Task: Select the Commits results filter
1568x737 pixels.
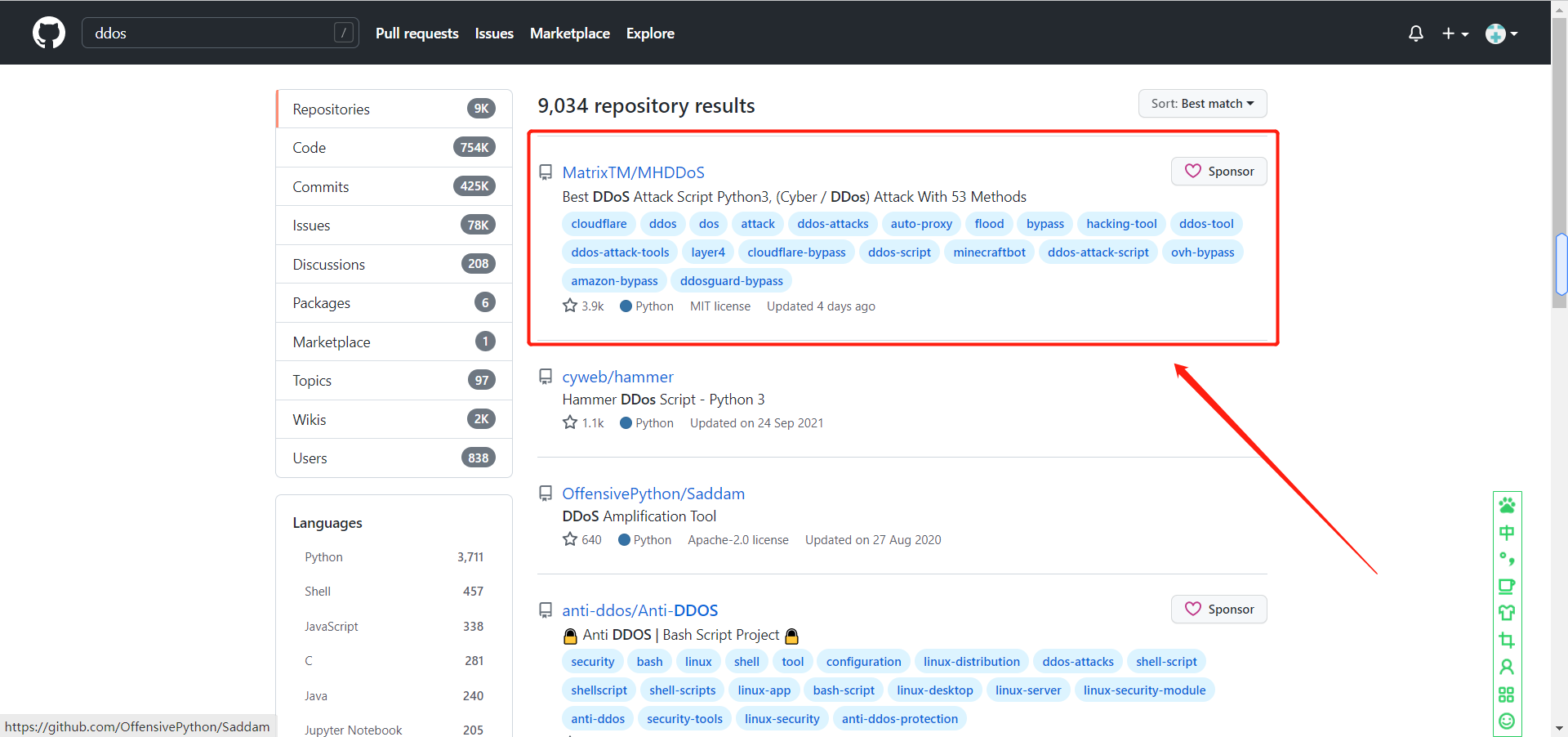Action: click(x=394, y=186)
